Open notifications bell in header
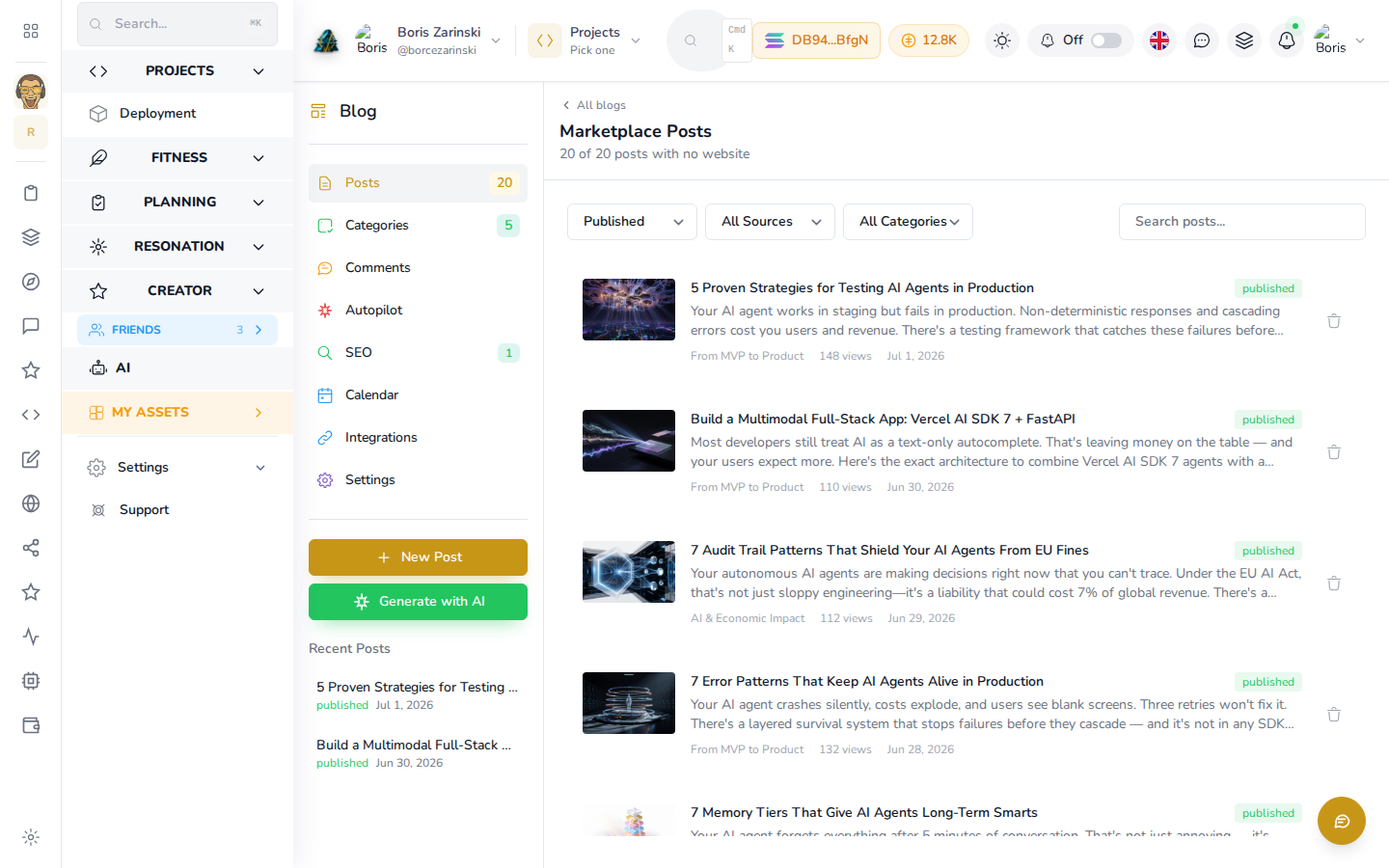This screenshot has width=1389, height=868. pyautogui.click(x=1287, y=41)
